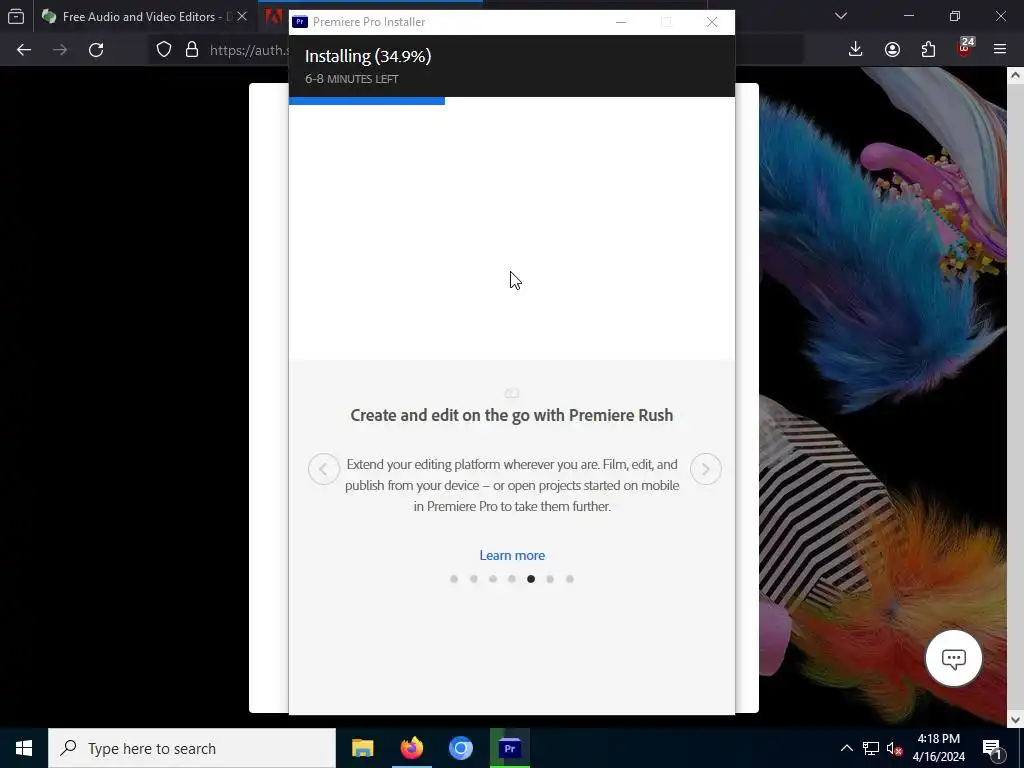1024x768 pixels.
Task: Switch to the Adobe tab in Firefox
Action: coord(274,16)
